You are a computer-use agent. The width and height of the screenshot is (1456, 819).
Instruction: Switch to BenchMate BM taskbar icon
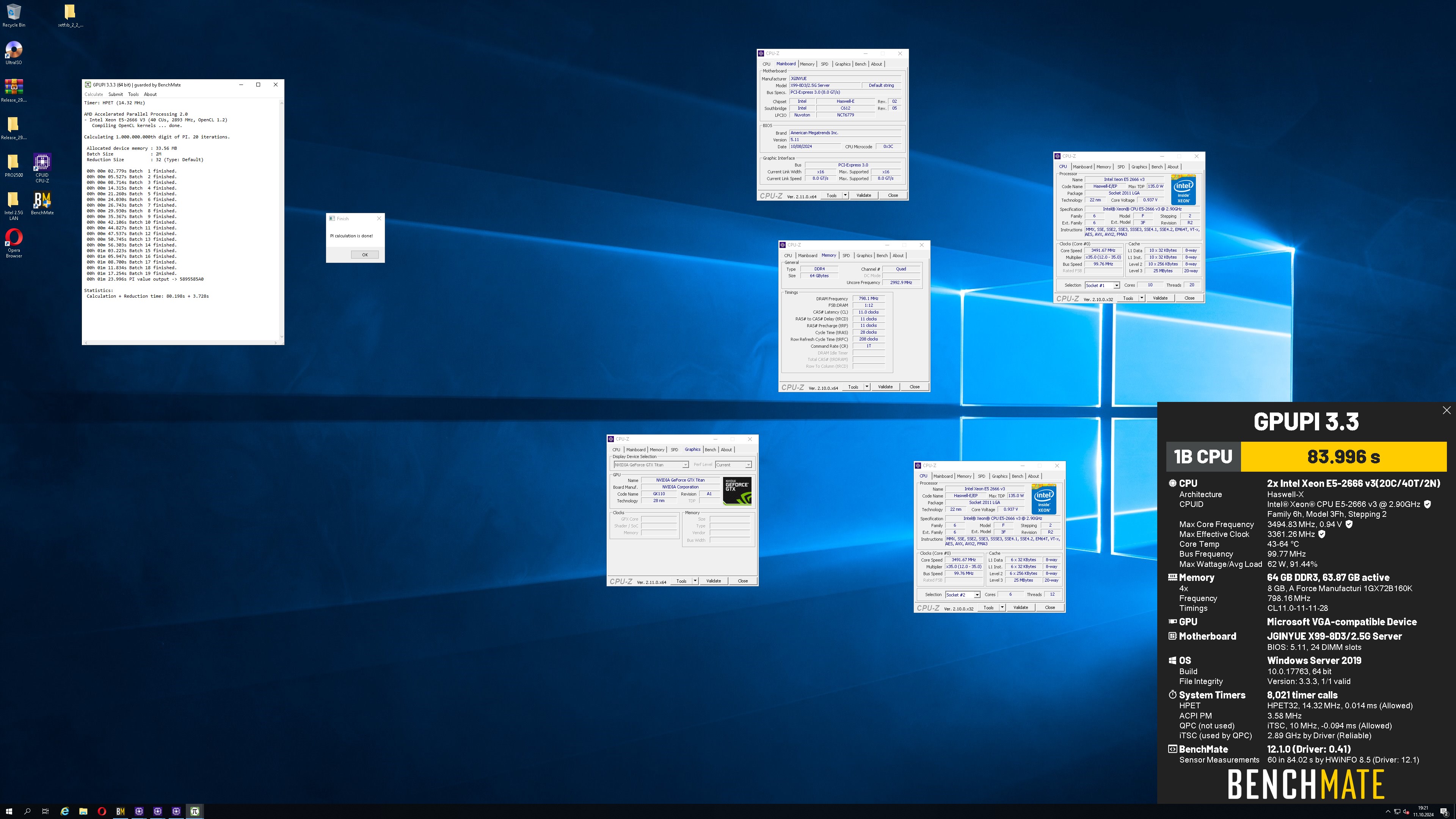[x=121, y=811]
